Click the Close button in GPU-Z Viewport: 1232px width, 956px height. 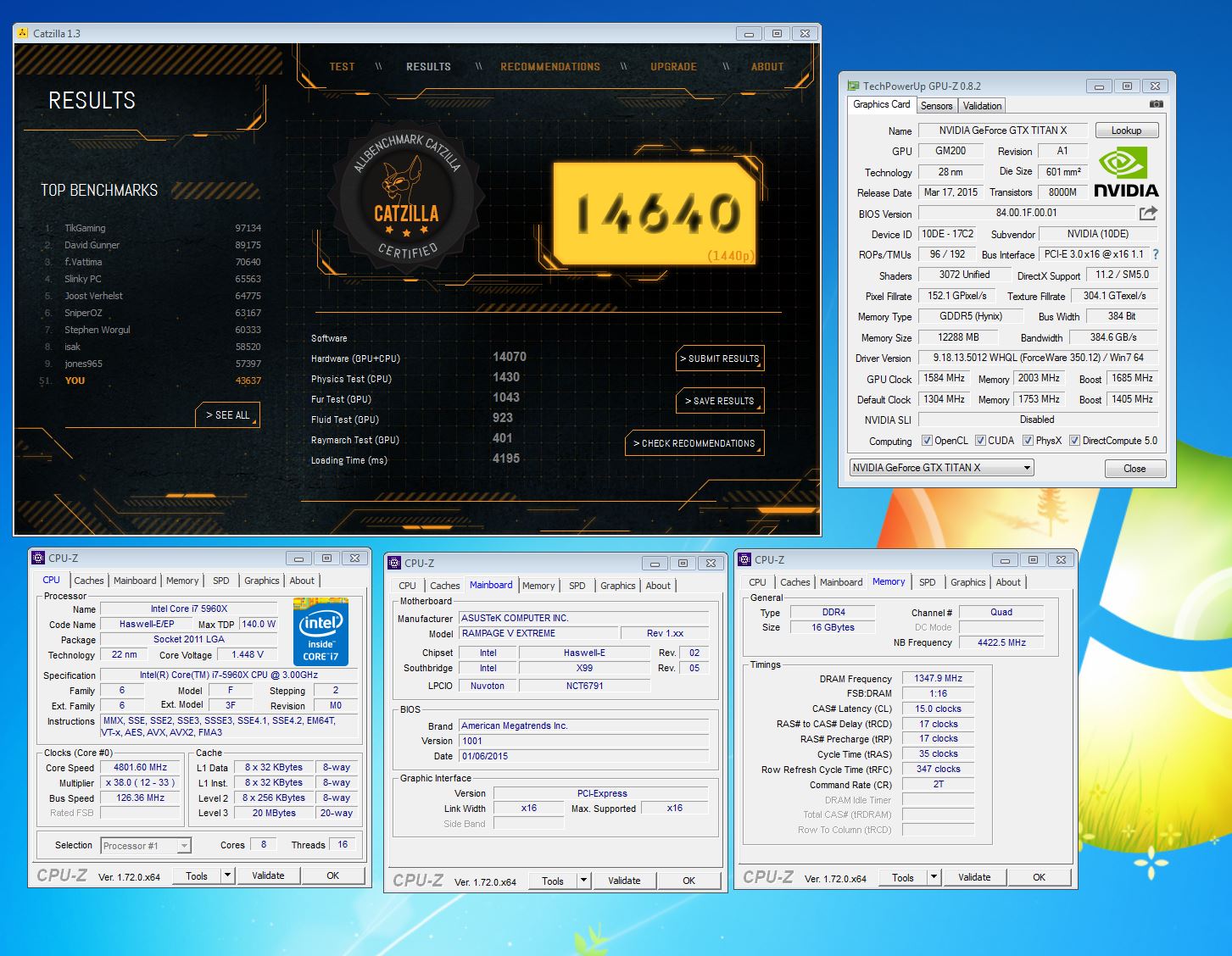pos(1134,469)
